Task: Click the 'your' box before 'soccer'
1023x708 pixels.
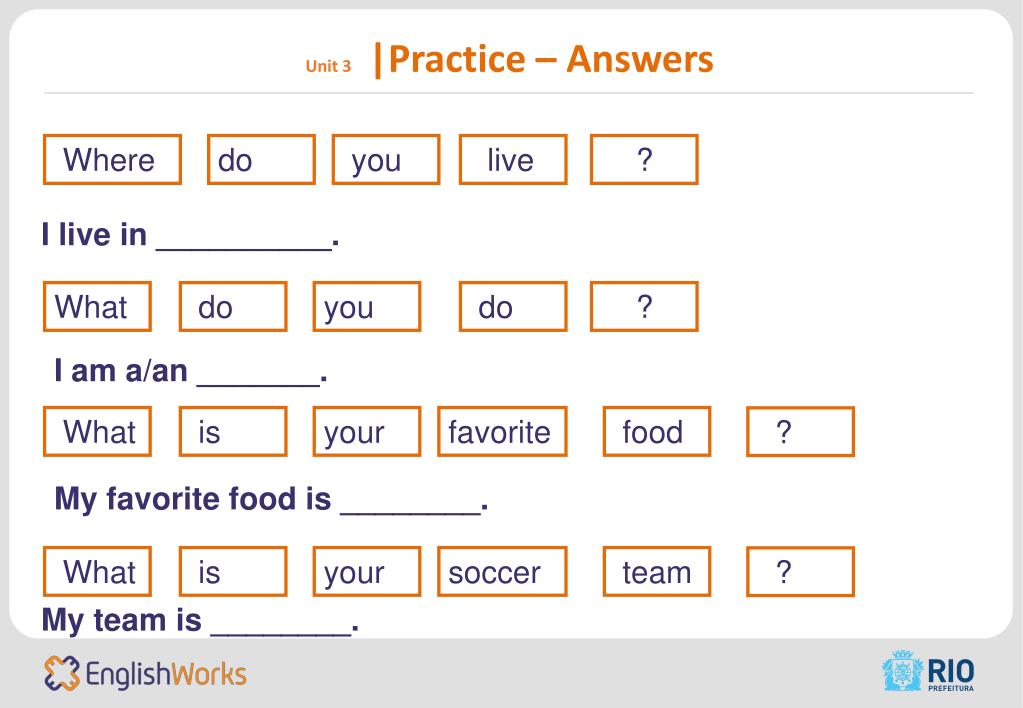Action: [367, 572]
